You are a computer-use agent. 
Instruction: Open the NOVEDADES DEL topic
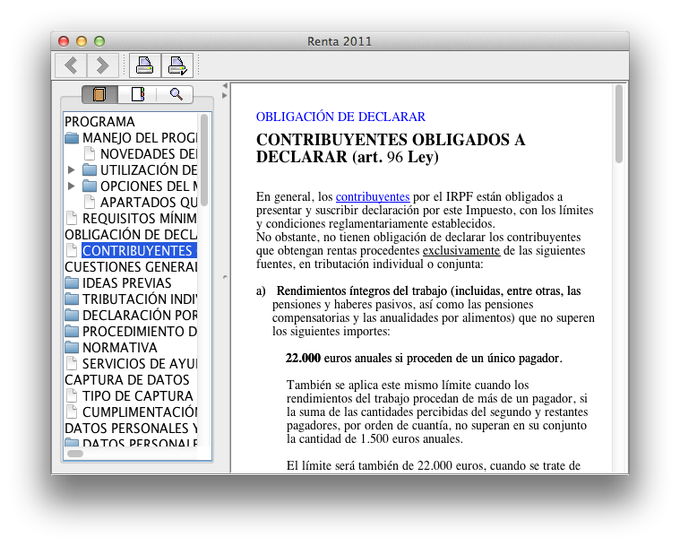tap(149, 154)
